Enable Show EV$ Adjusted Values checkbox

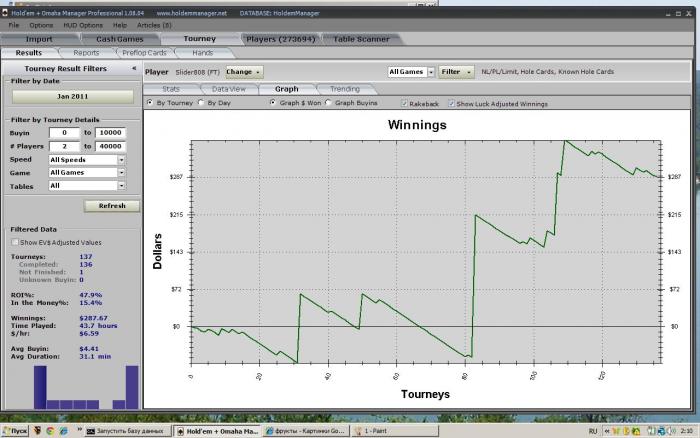pos(15,242)
